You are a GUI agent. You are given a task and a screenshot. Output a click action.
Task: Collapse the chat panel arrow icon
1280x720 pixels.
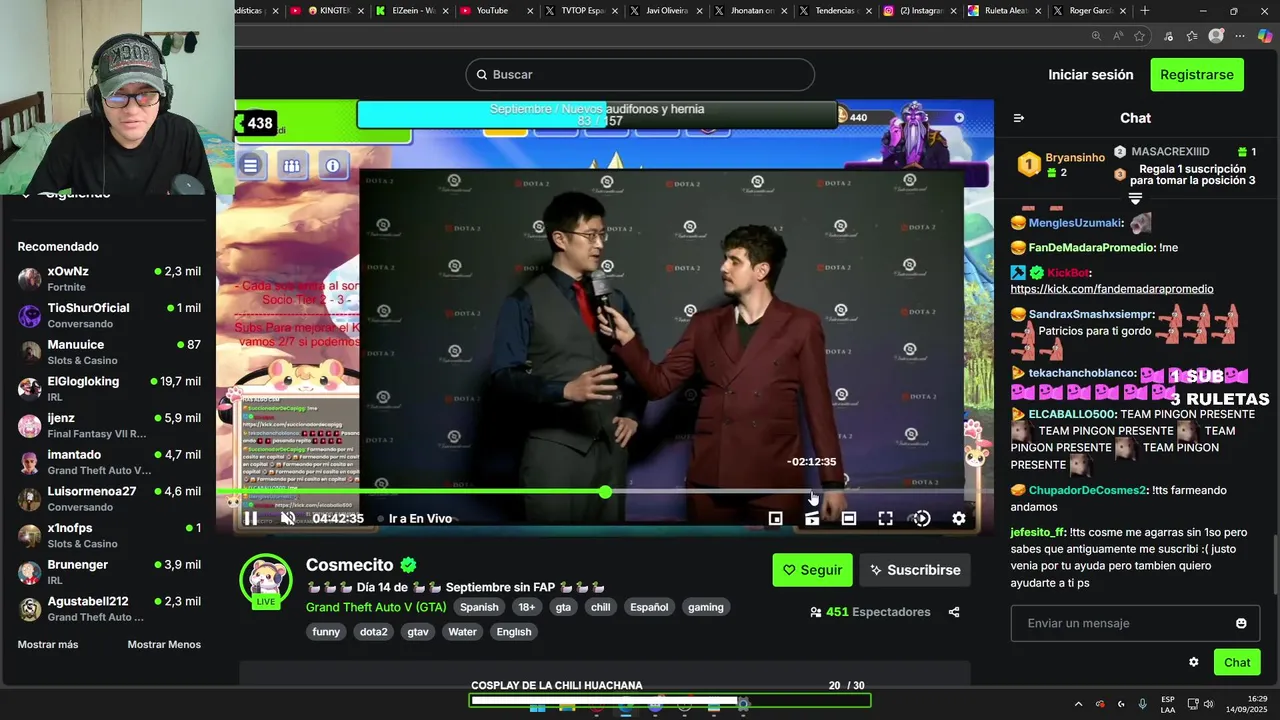pos(1019,118)
